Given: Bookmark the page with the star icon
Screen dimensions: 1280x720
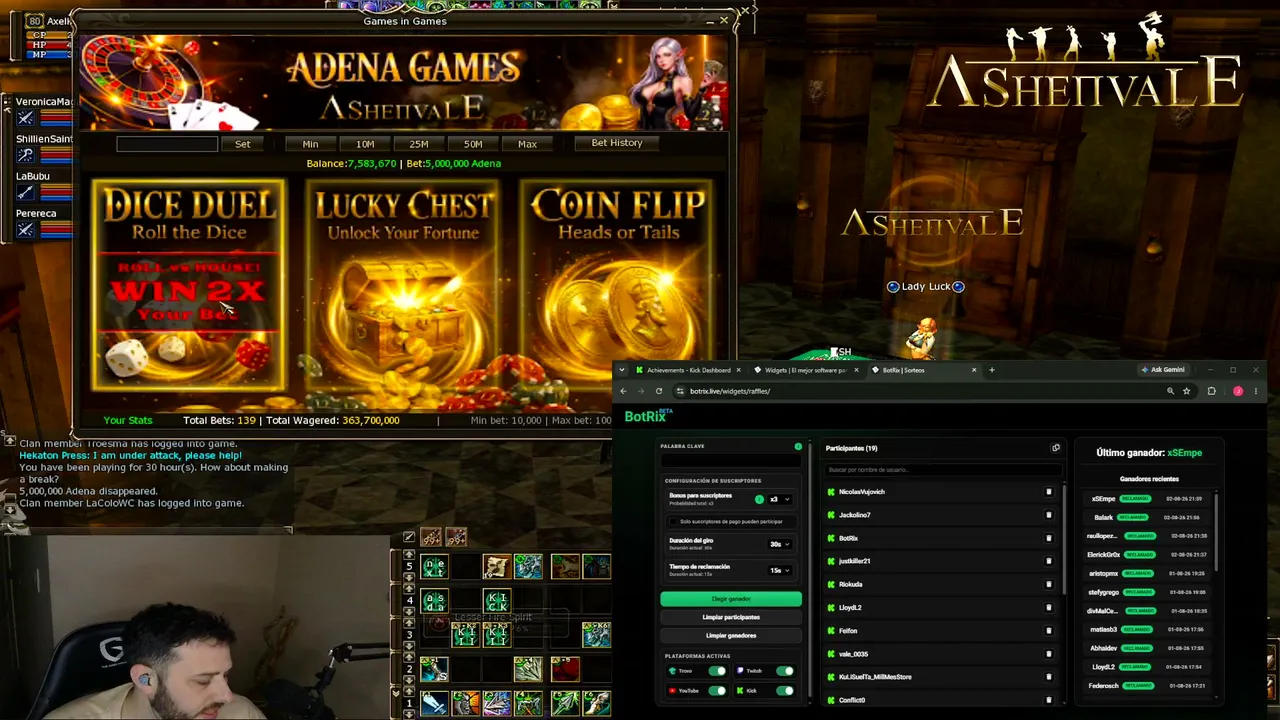Looking at the screenshot, I should [1187, 391].
